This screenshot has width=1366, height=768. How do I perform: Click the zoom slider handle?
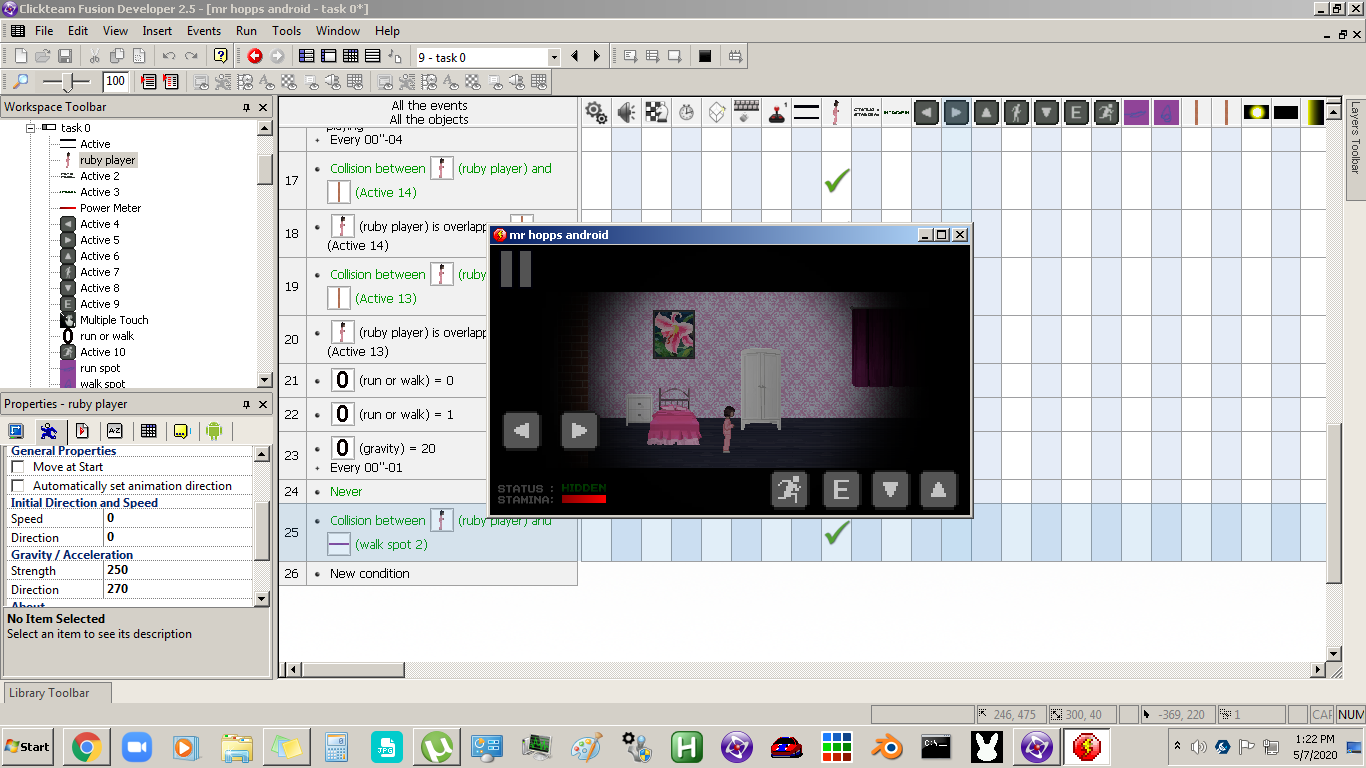(69, 82)
